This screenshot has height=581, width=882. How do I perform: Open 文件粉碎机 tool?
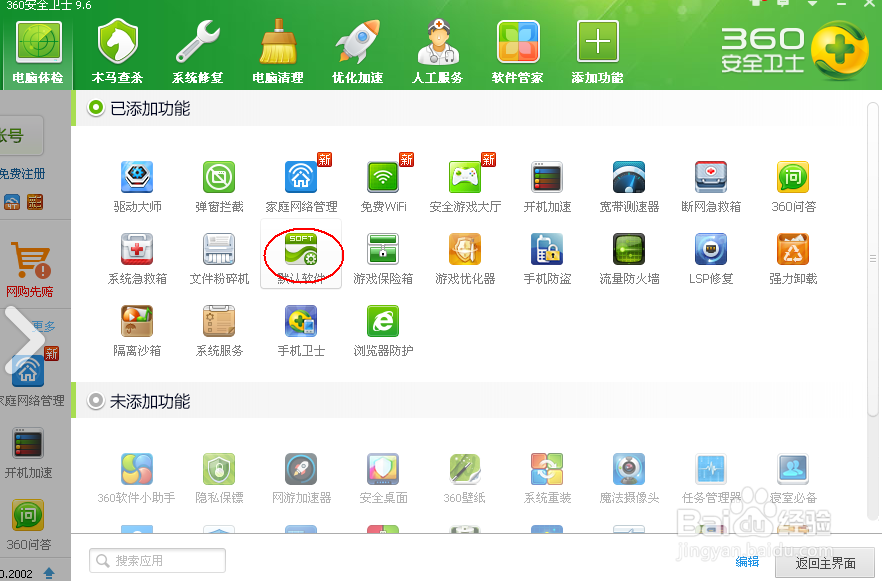(219, 259)
